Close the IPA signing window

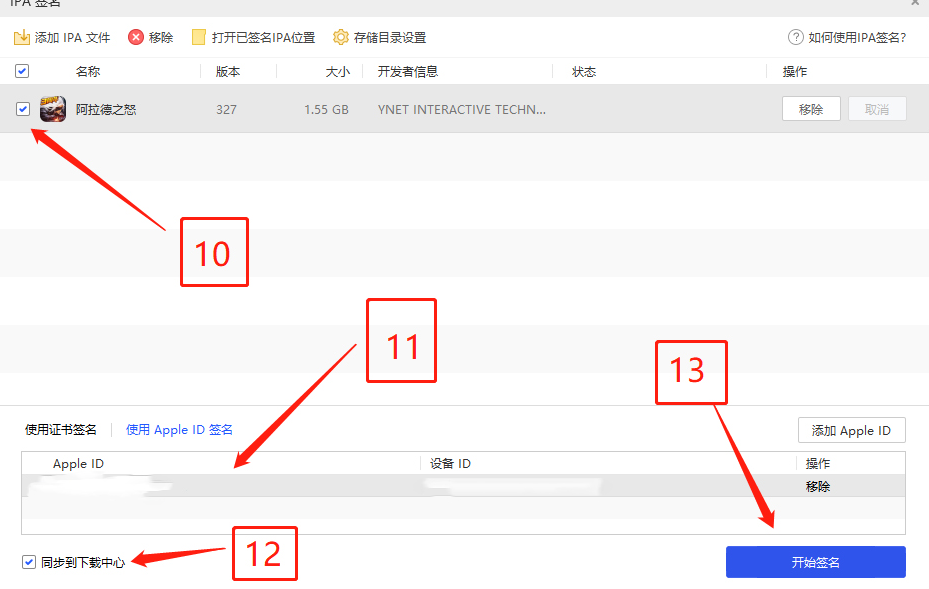click(915, 3)
